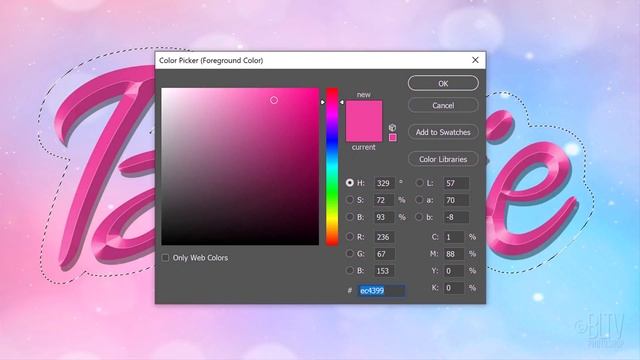640x360 pixels.
Task: Click the G value field 67
Action: click(x=384, y=254)
